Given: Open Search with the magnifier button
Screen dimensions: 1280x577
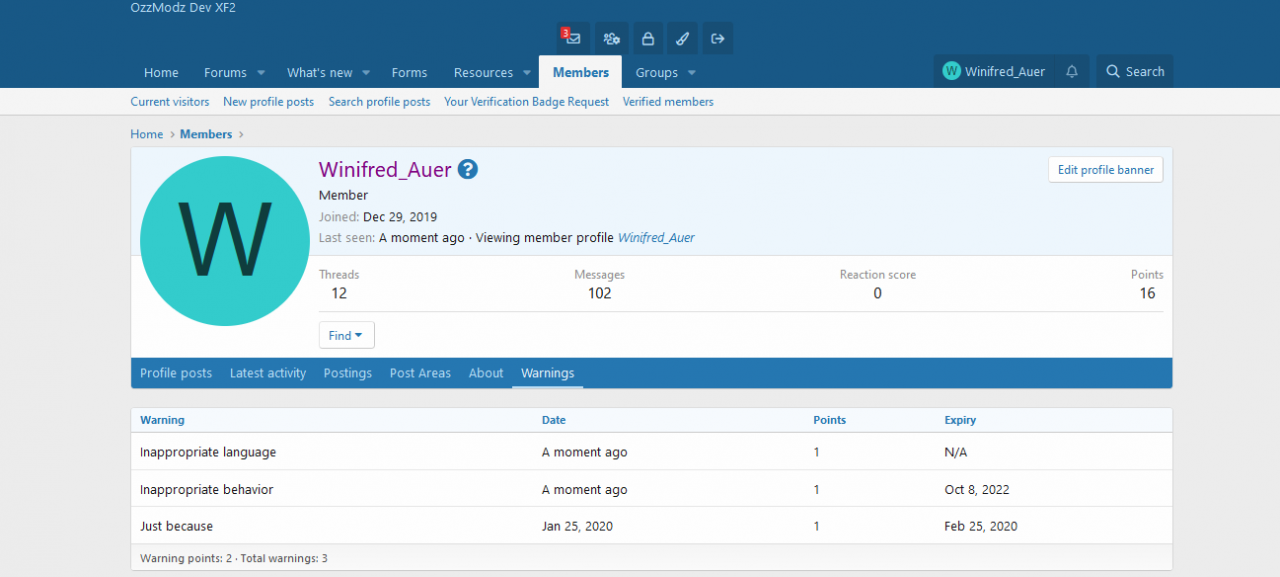Looking at the screenshot, I should pos(1134,72).
